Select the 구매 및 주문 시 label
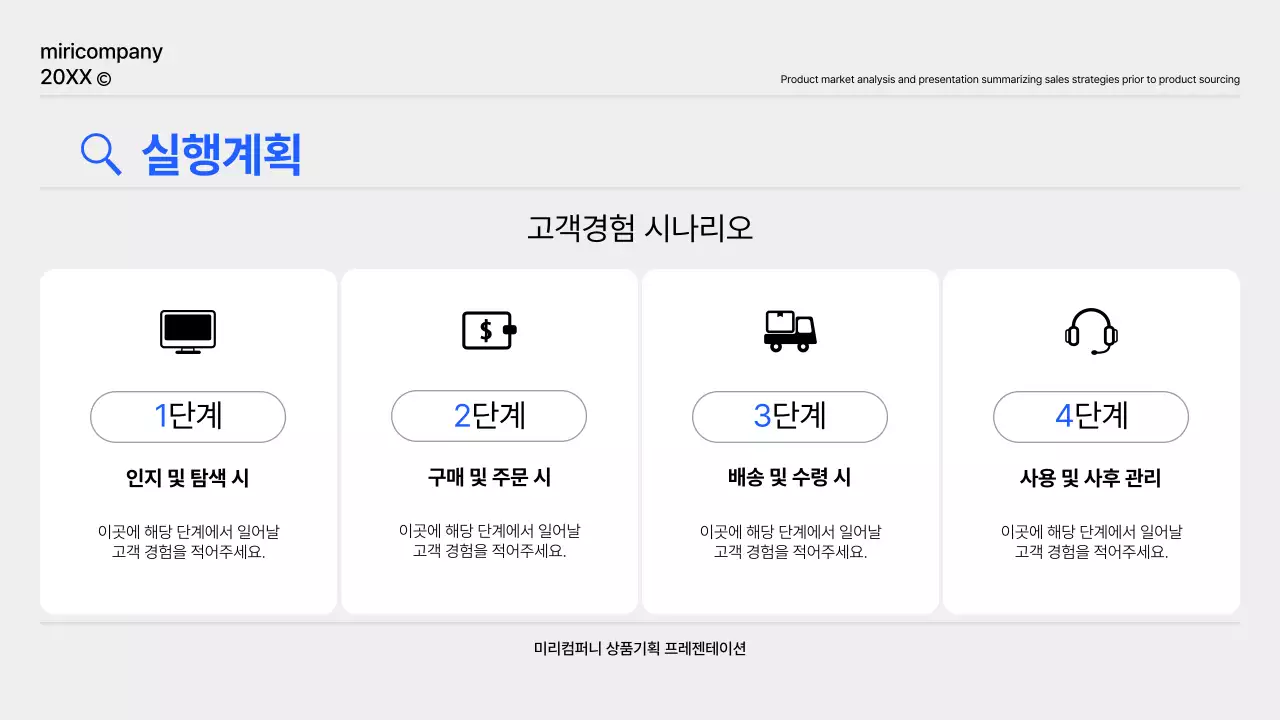 click(x=488, y=477)
